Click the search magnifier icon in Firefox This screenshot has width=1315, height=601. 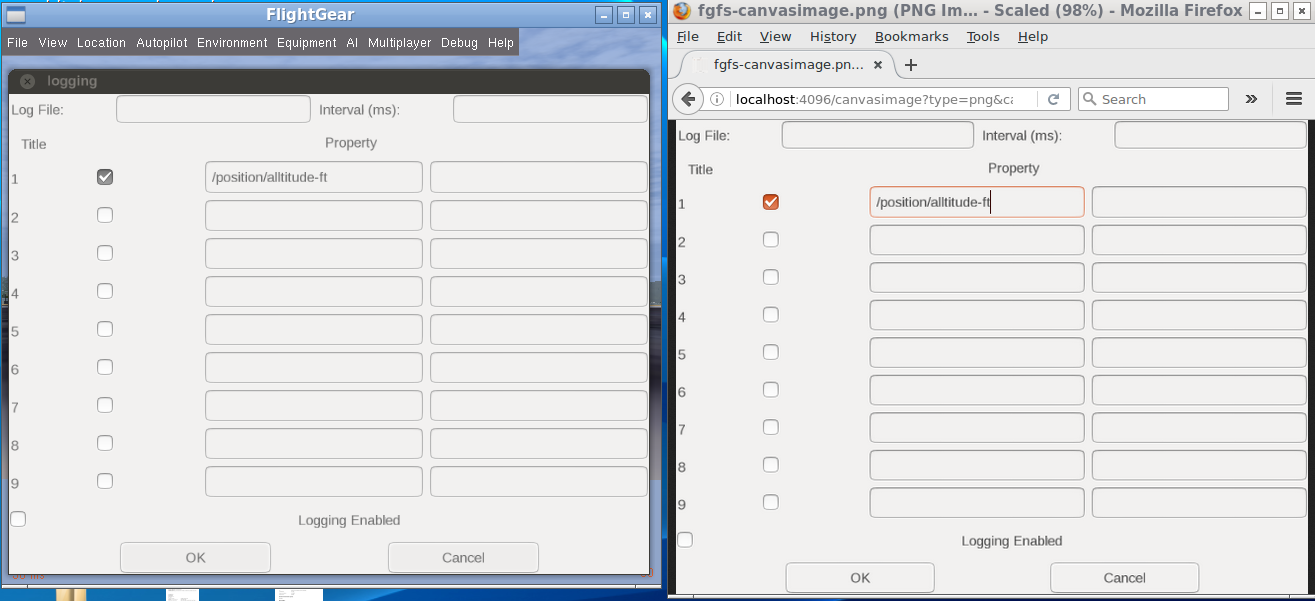tap(1090, 99)
